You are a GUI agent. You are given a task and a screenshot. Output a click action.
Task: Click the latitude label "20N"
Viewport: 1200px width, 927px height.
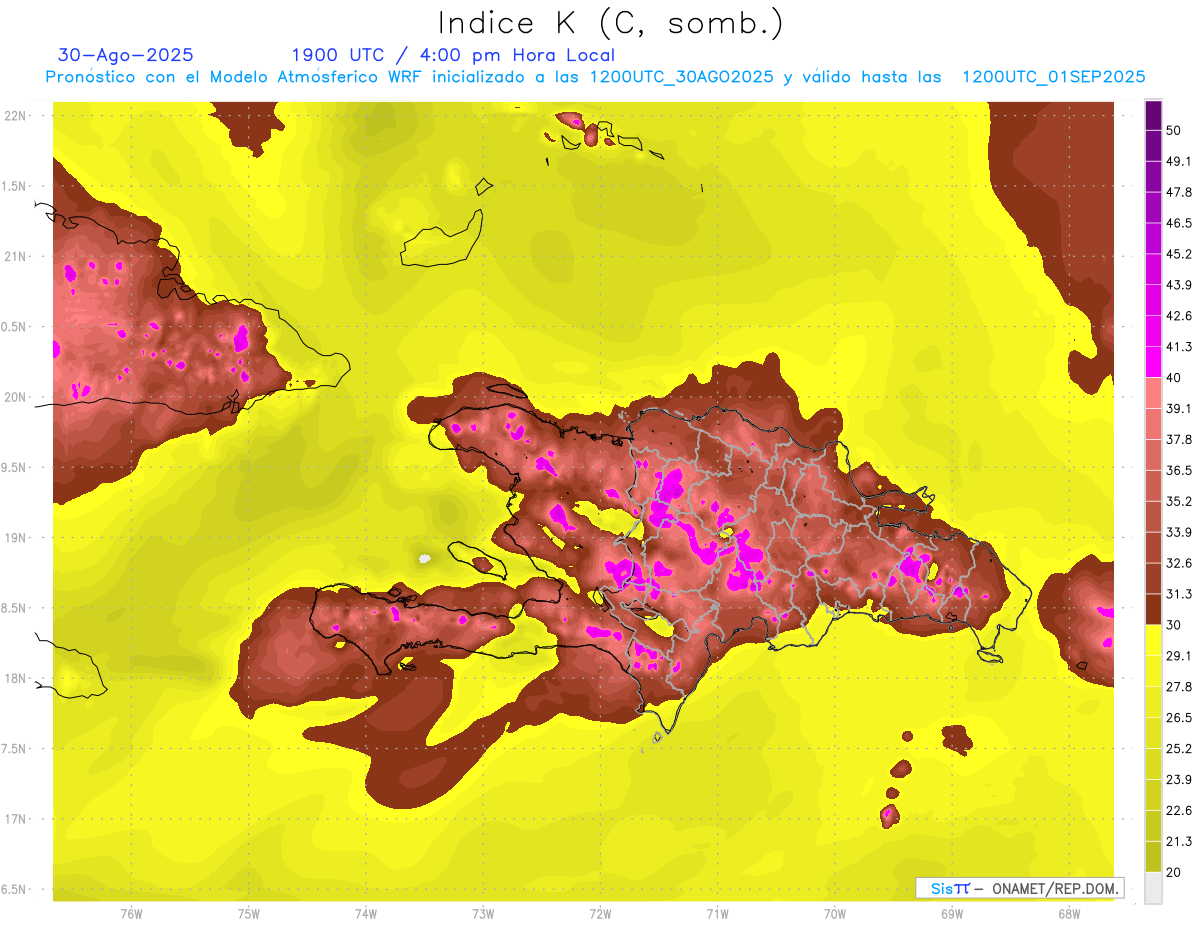click(x=15, y=397)
